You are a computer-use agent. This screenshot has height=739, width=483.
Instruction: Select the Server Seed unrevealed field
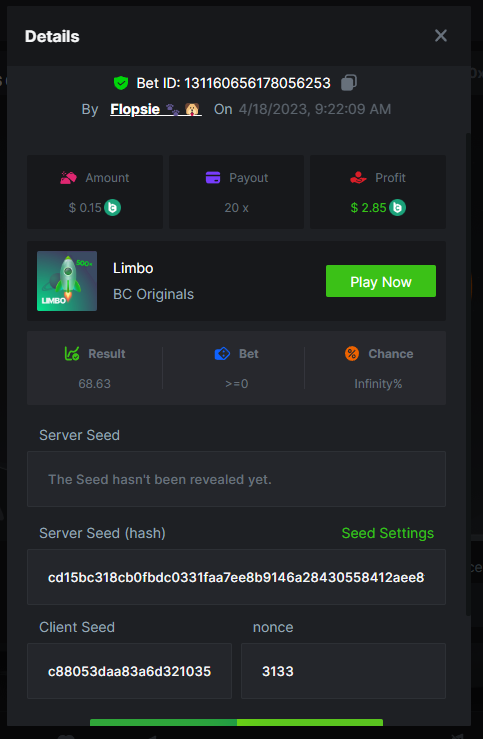pos(237,479)
